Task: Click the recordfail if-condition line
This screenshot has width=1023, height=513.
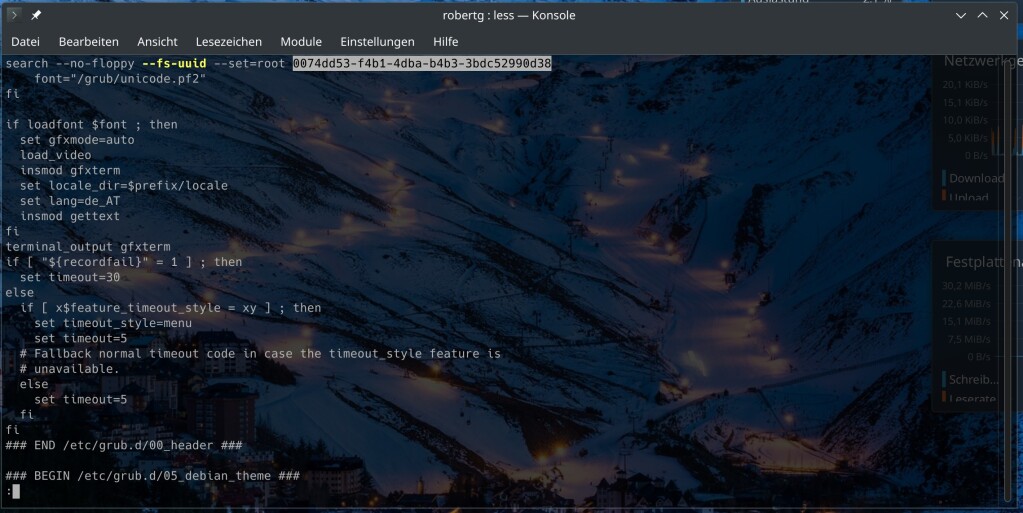Action: [x=124, y=262]
